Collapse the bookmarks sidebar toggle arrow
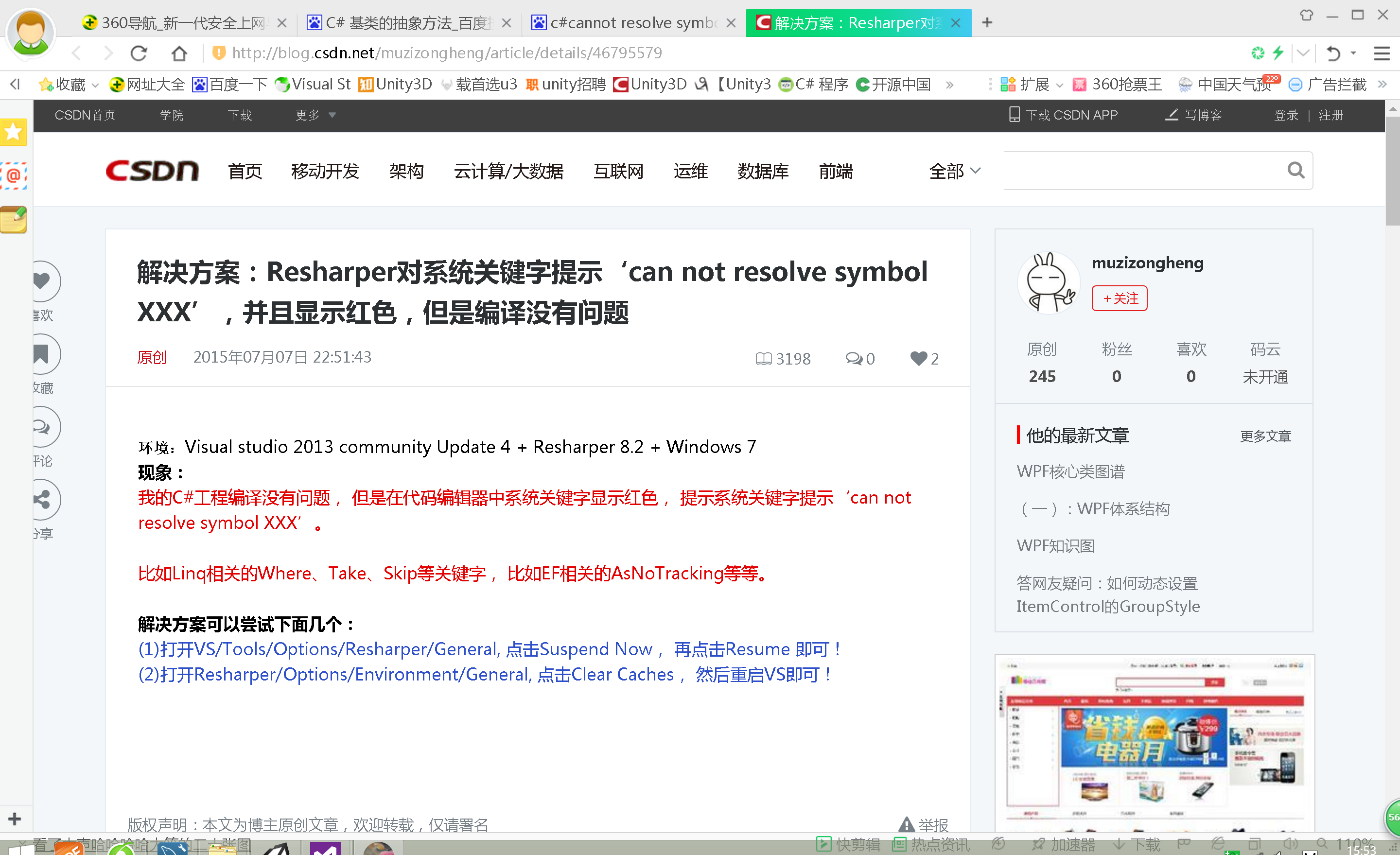 point(16,84)
